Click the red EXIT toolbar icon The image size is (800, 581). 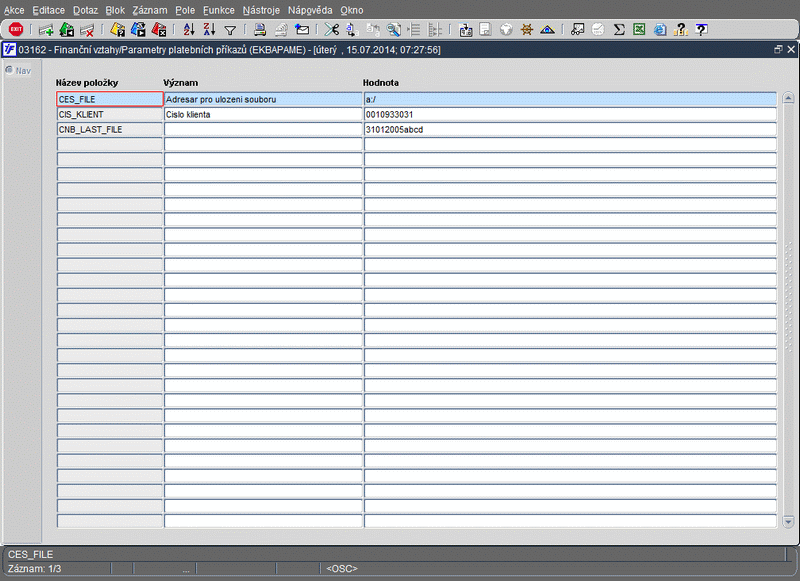pyautogui.click(x=16, y=30)
